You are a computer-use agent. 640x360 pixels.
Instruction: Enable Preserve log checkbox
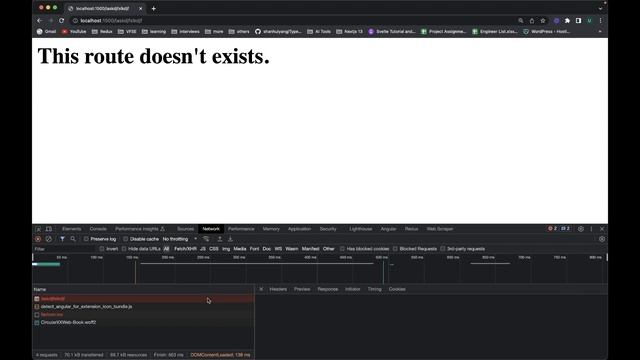86,239
